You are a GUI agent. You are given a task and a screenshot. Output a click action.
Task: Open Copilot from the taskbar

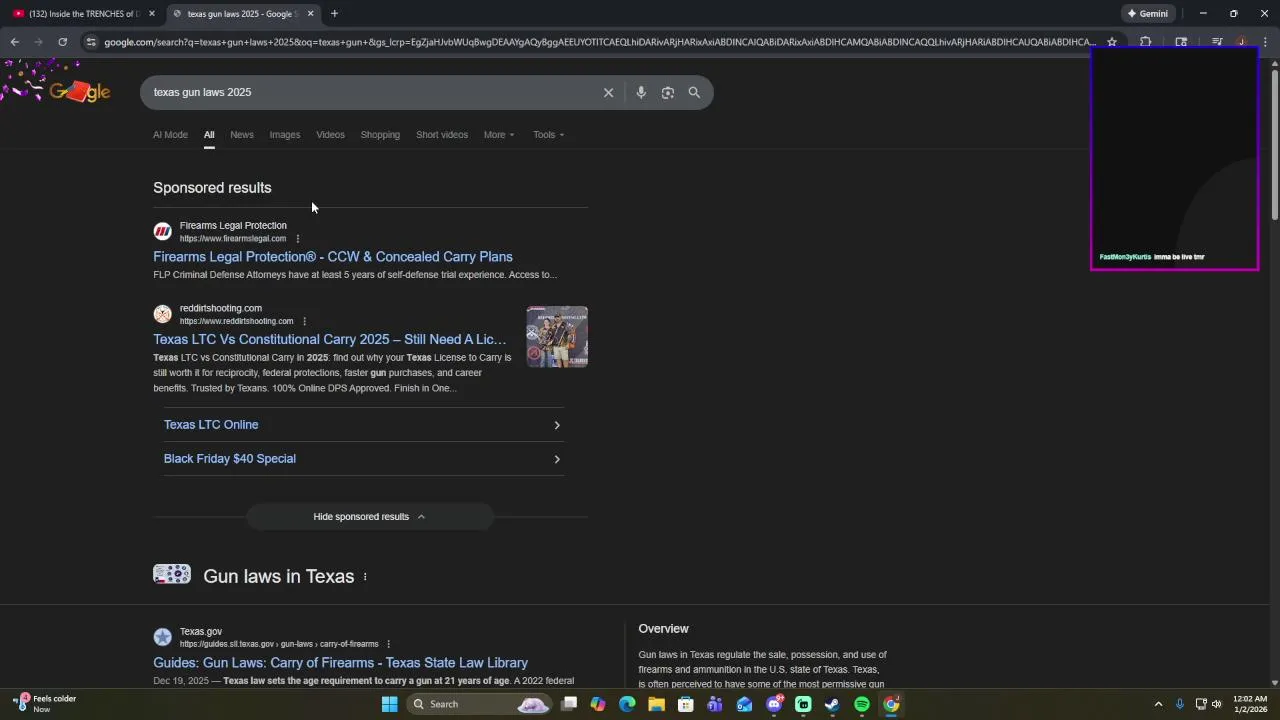598,704
